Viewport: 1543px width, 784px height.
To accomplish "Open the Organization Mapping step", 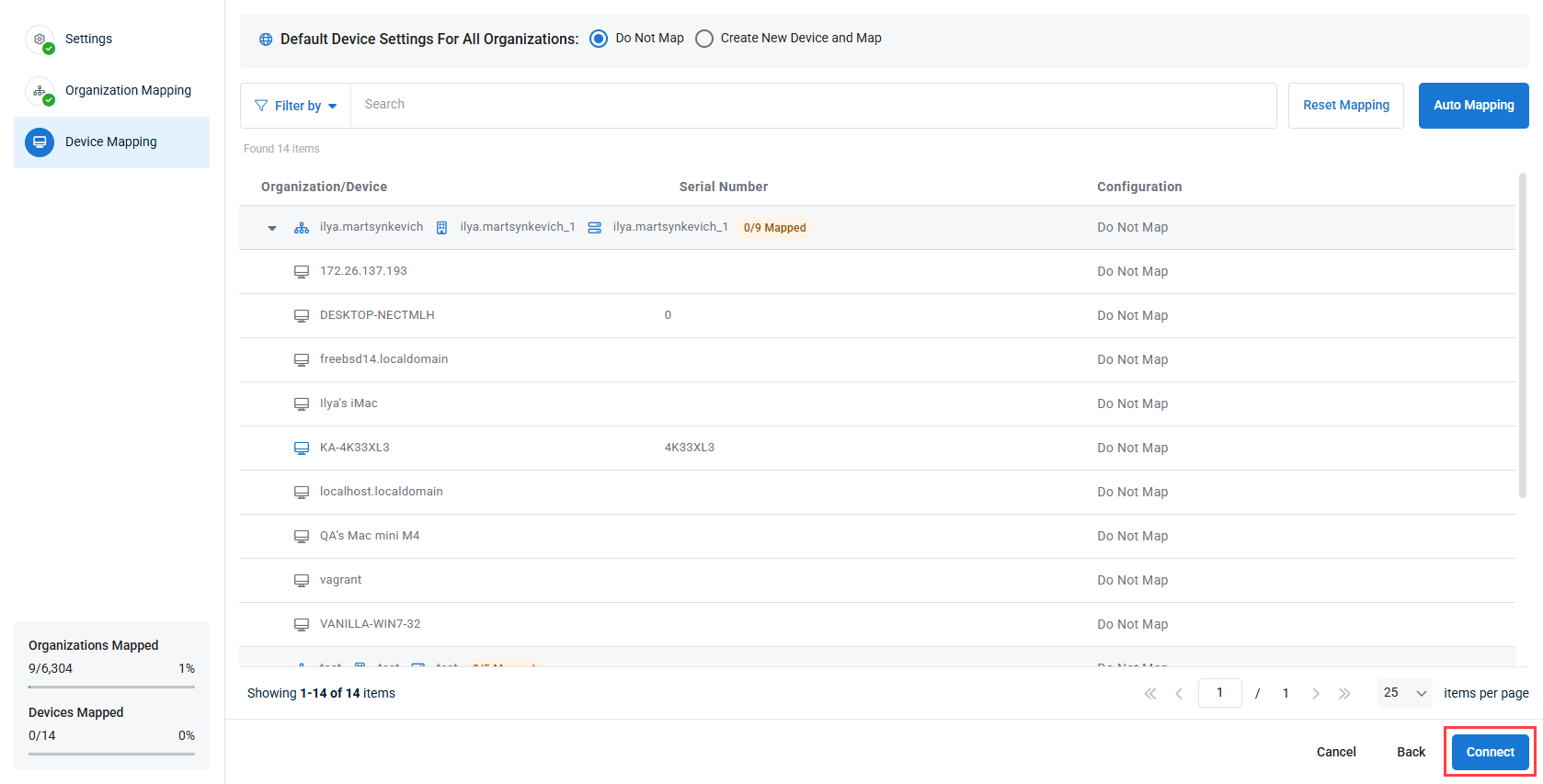I will click(x=128, y=91).
